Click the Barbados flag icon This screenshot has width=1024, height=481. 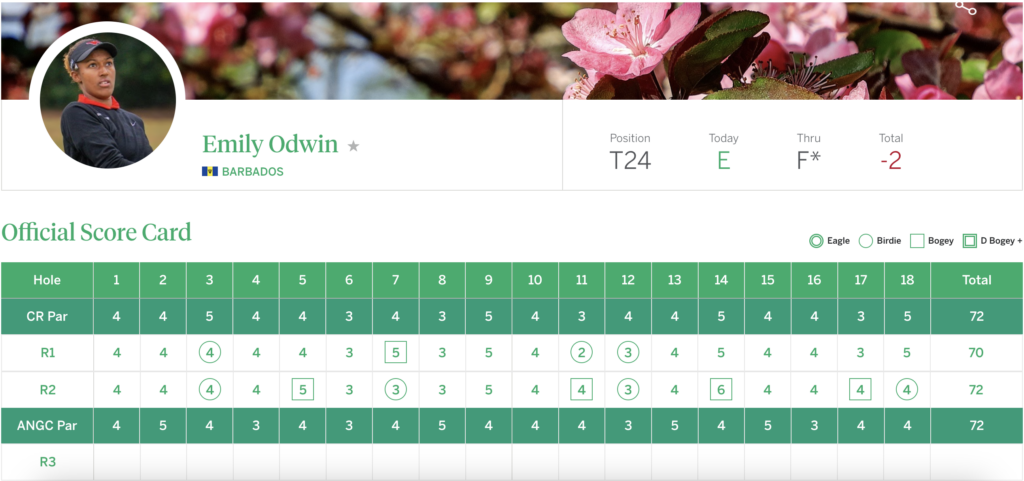[x=210, y=171]
